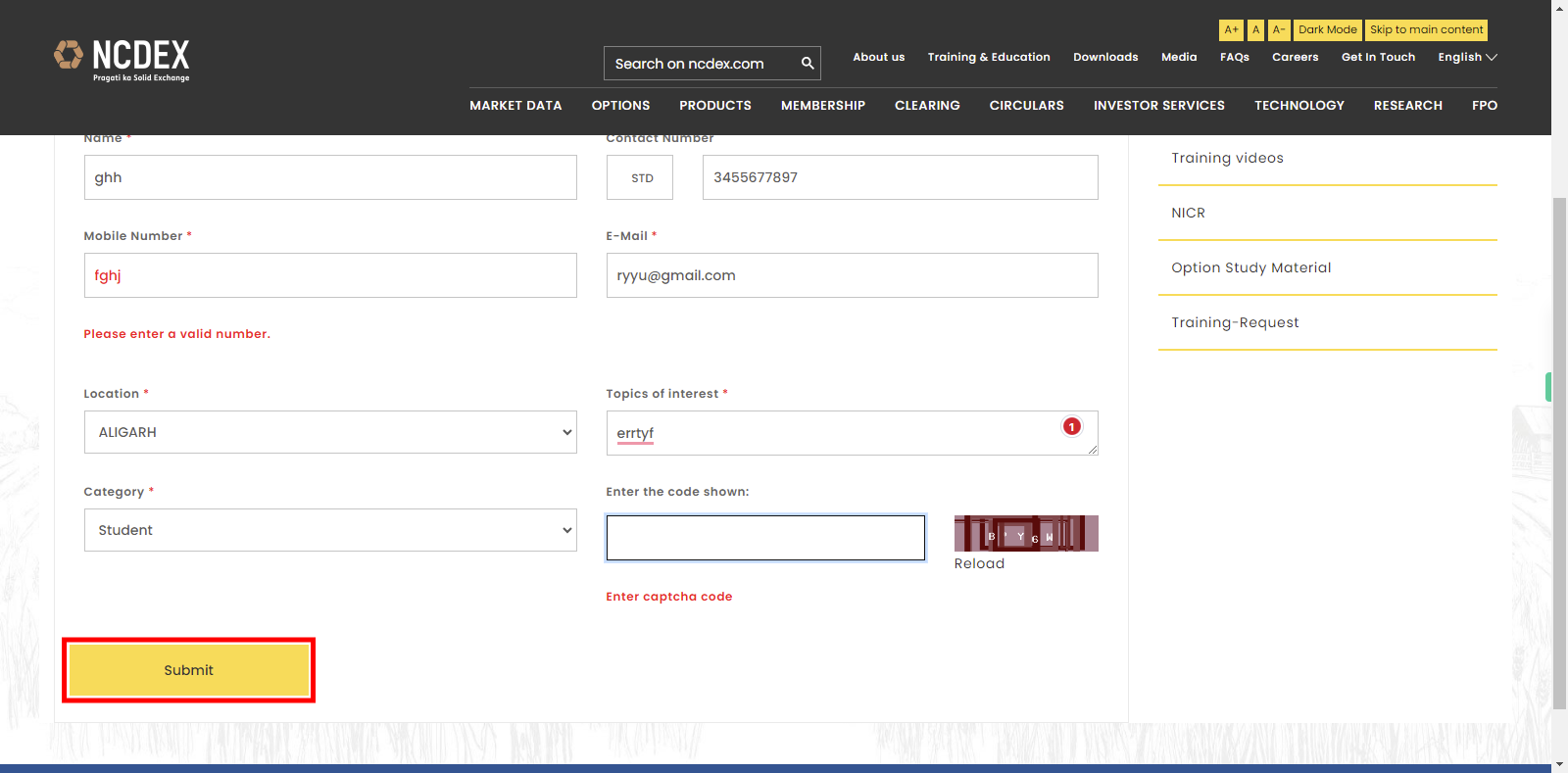Click the STD code field
This screenshot has width=1568, height=773.
click(640, 177)
